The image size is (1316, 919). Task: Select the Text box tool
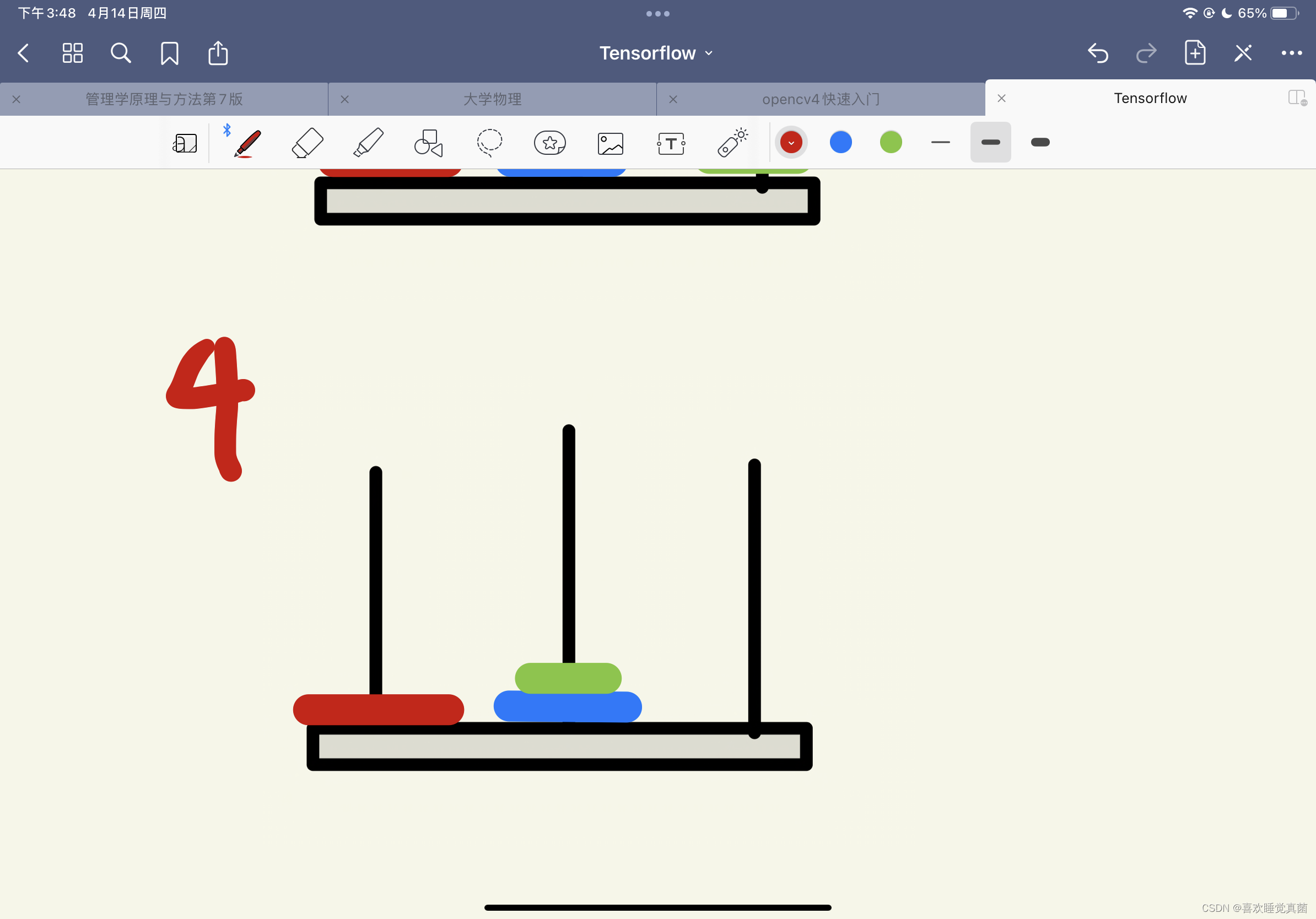671,143
